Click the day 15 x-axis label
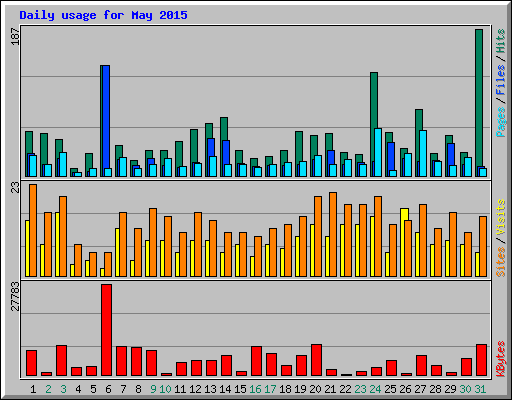 pos(240,389)
